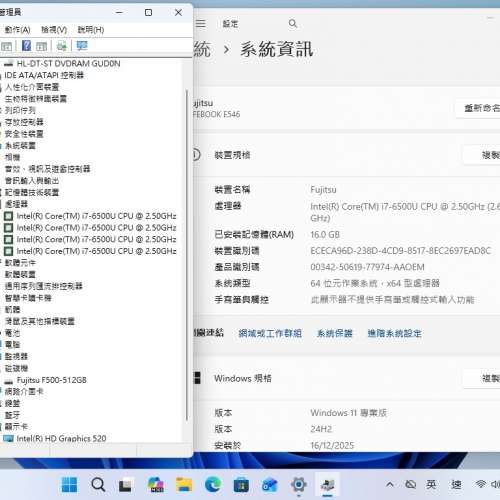
Task: Select 顯示卡 category
Action: (16, 427)
